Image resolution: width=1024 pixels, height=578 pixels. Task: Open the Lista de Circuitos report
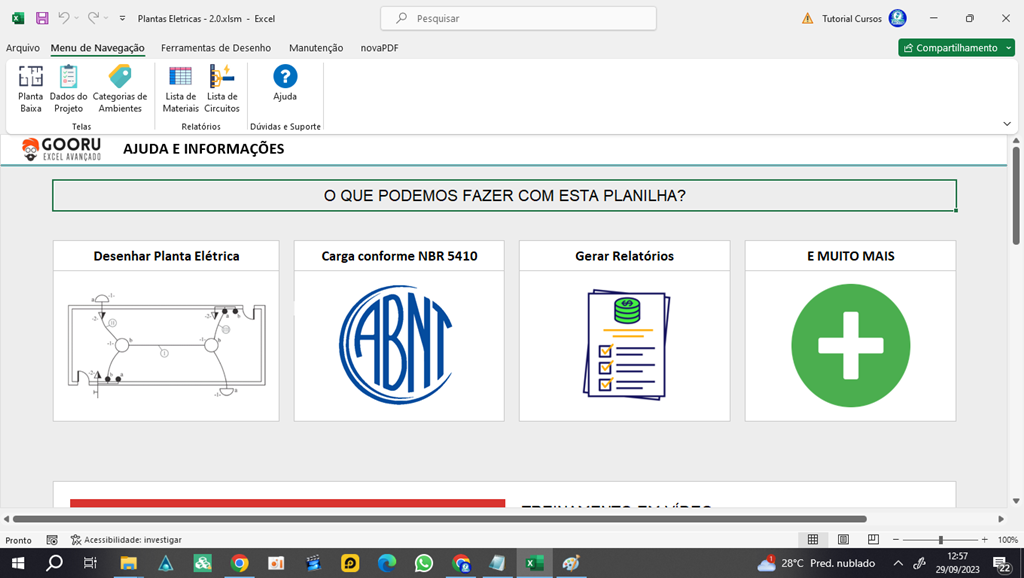[222, 89]
